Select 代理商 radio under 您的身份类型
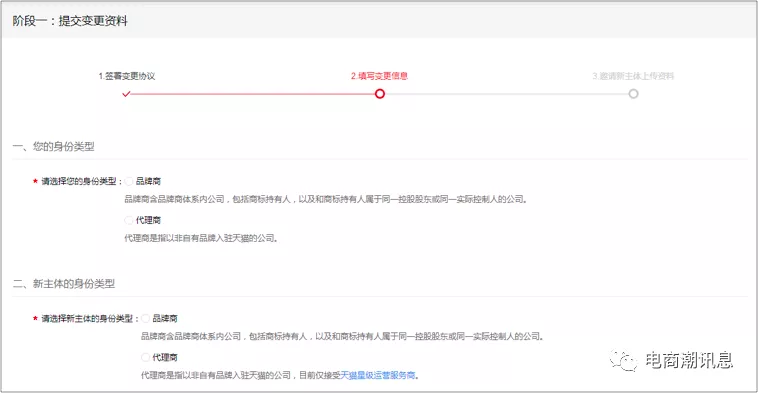The width and height of the screenshot is (758, 393). click(x=129, y=220)
